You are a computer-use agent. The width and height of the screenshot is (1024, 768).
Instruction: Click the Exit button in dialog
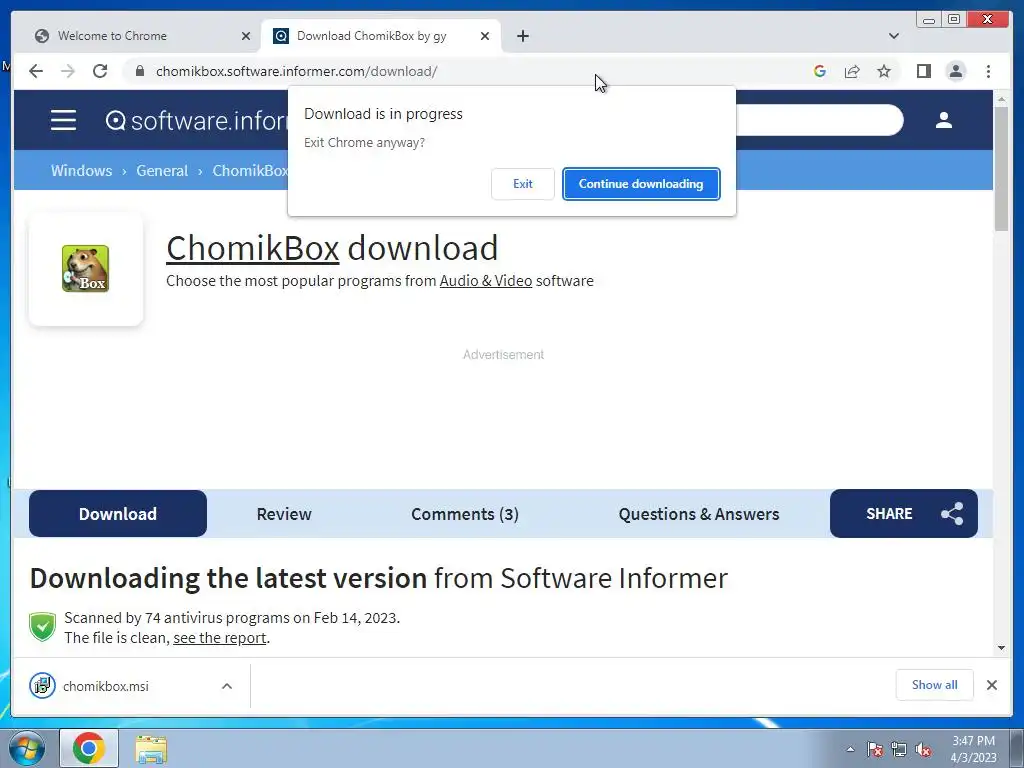click(x=522, y=184)
